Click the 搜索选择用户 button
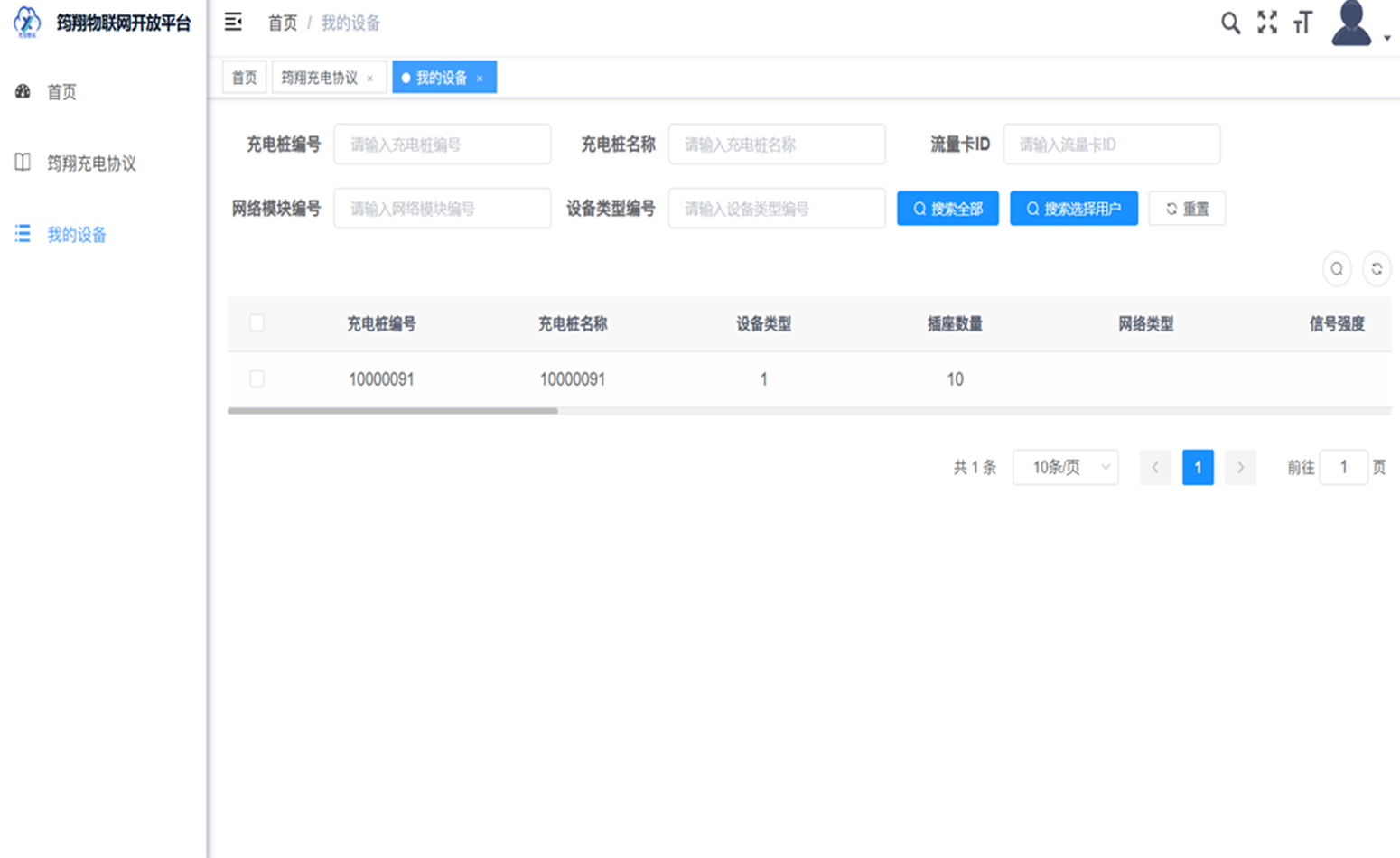The width and height of the screenshot is (1400, 858). [x=1073, y=208]
